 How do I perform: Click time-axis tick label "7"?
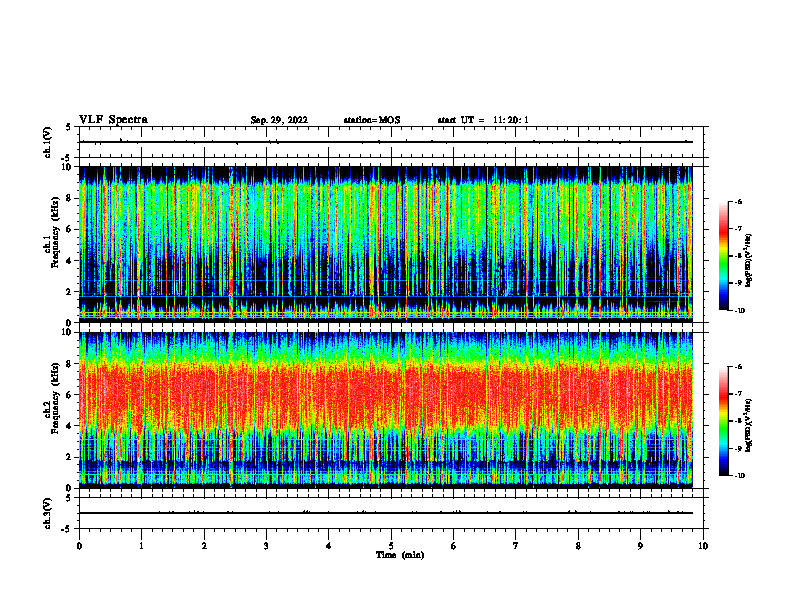[x=516, y=546]
